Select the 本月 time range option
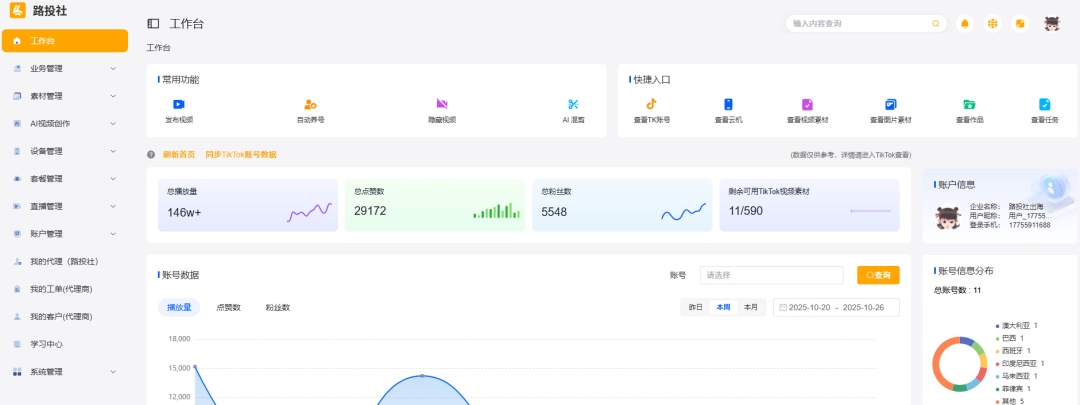Screen dimensions: 1080x405 click(x=750, y=307)
